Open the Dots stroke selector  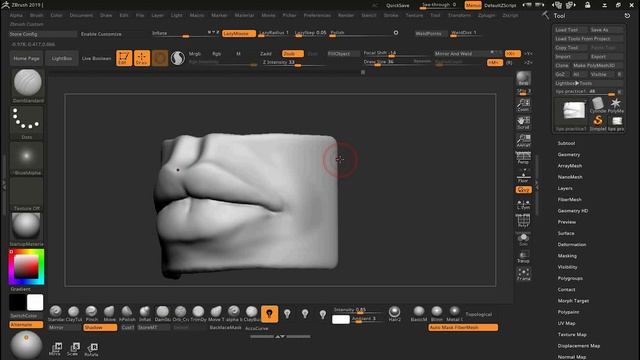pyautogui.click(x=27, y=121)
